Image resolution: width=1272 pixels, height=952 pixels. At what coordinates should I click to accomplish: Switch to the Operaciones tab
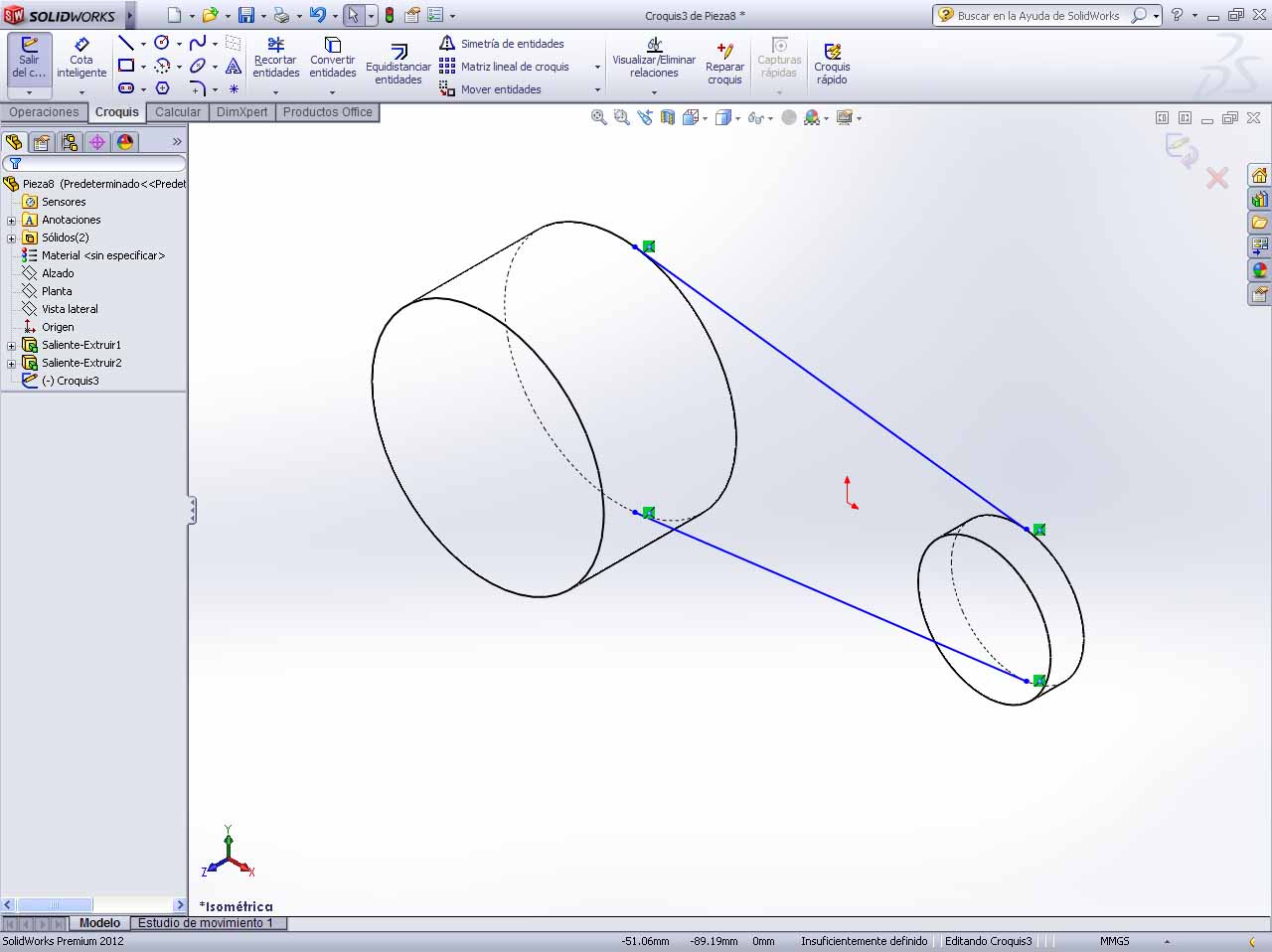pyautogui.click(x=44, y=112)
